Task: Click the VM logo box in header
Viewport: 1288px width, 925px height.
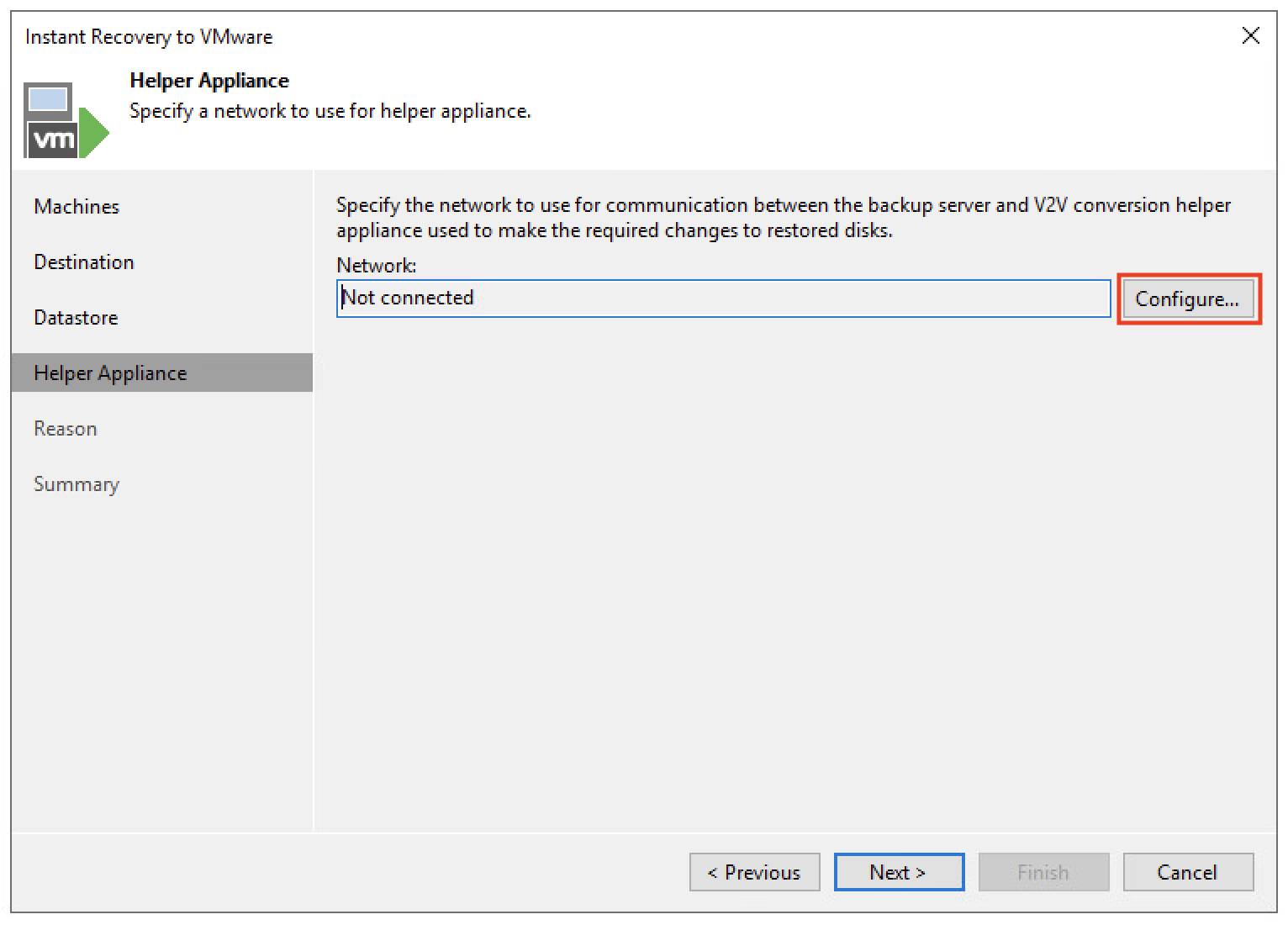Action: [x=53, y=139]
